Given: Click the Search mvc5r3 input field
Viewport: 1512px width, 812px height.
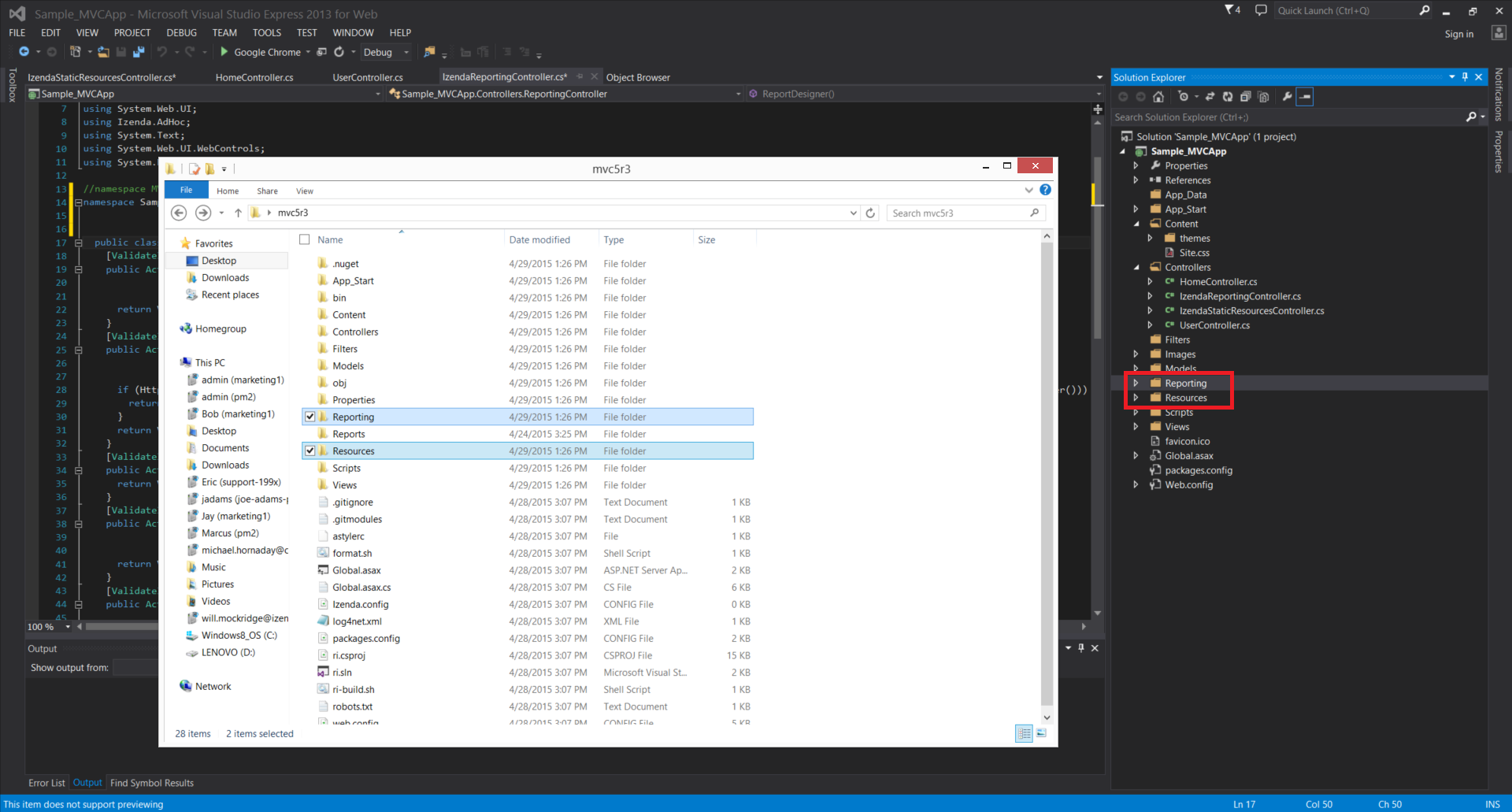Looking at the screenshot, I should pos(967,213).
